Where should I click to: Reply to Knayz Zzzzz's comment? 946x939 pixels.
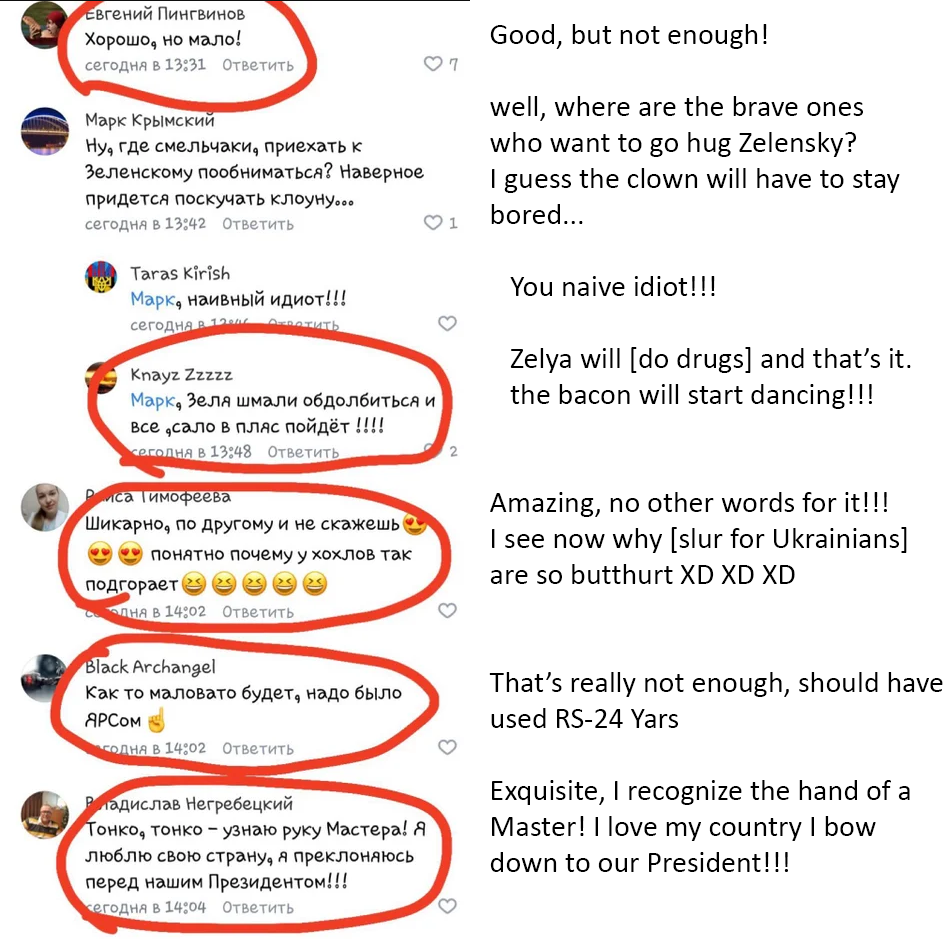[x=303, y=452]
